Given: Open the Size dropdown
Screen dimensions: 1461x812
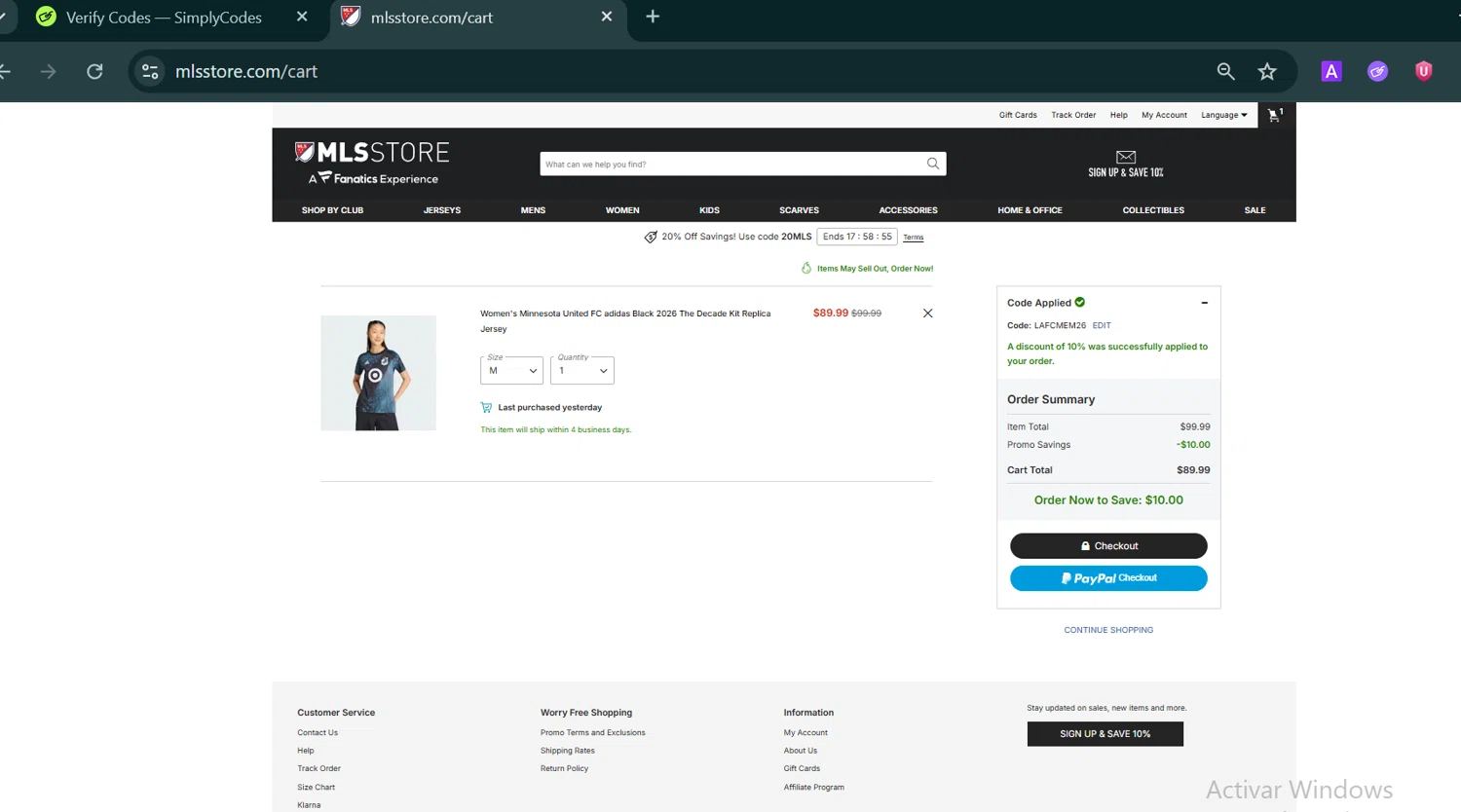Looking at the screenshot, I should pyautogui.click(x=511, y=370).
